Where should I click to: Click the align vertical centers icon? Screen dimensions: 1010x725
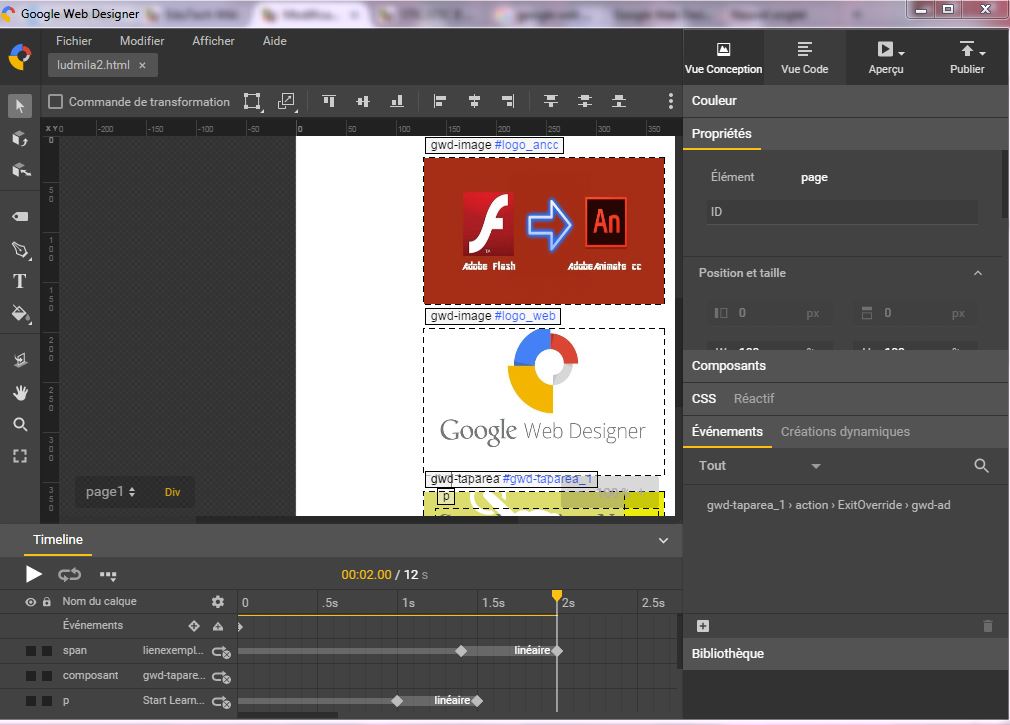click(x=363, y=101)
